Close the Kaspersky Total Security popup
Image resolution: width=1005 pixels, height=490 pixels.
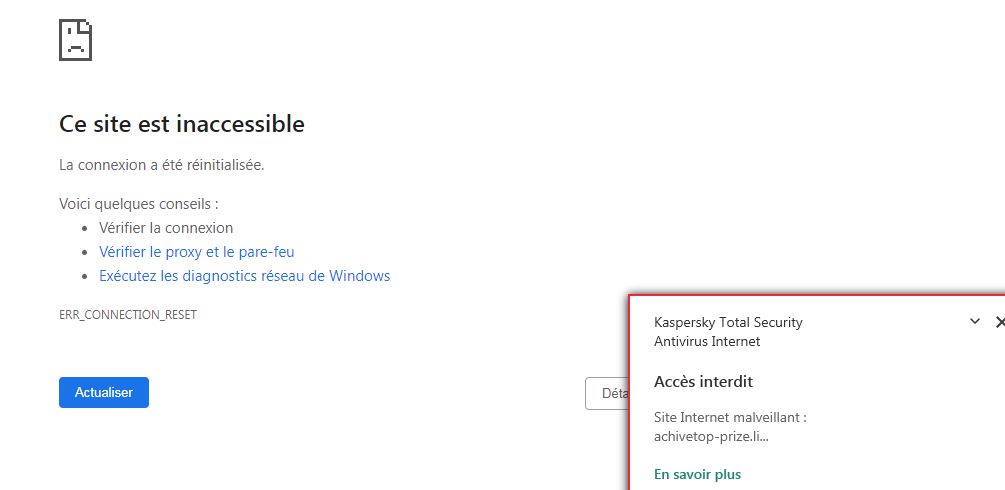[x=999, y=322]
